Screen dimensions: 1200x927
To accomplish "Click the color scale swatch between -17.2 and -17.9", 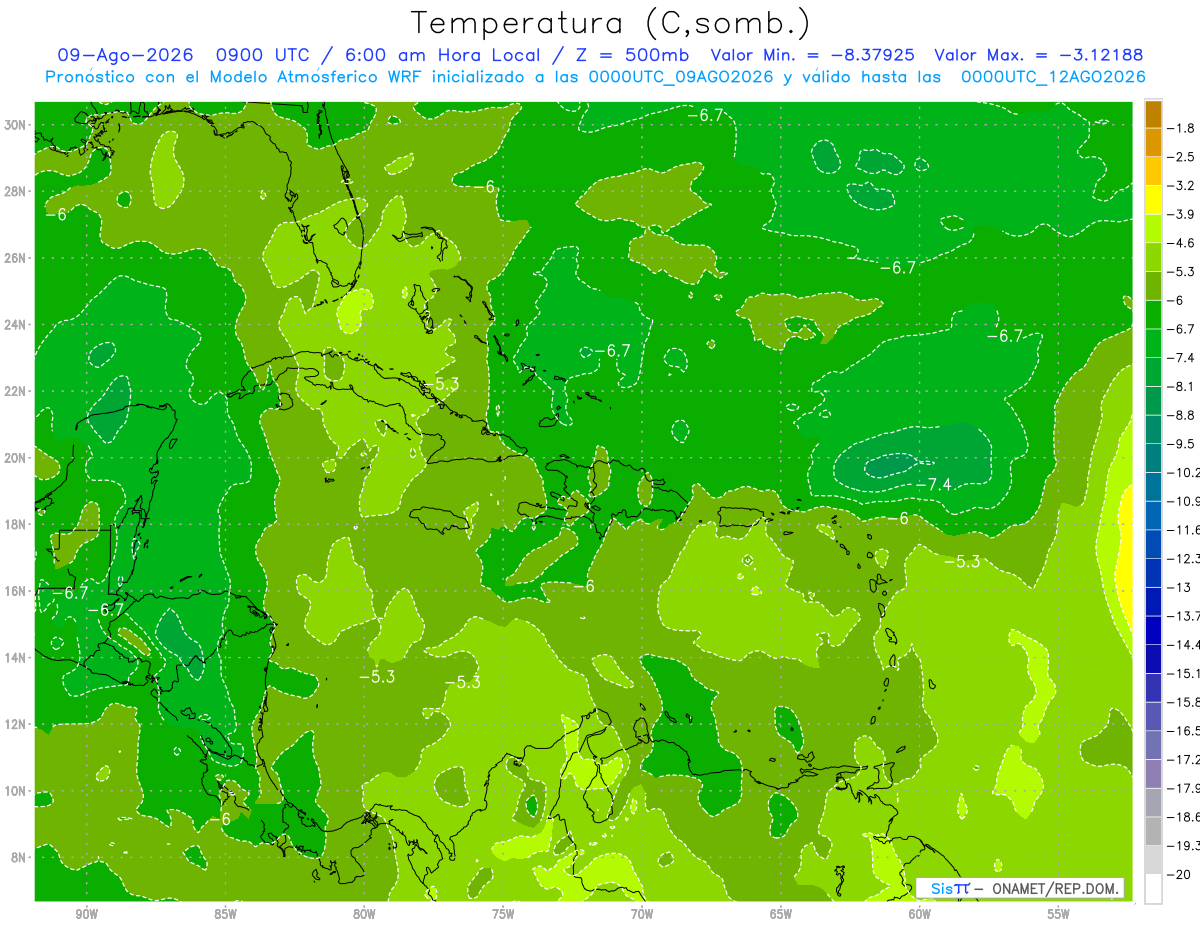I will 1154,773.
